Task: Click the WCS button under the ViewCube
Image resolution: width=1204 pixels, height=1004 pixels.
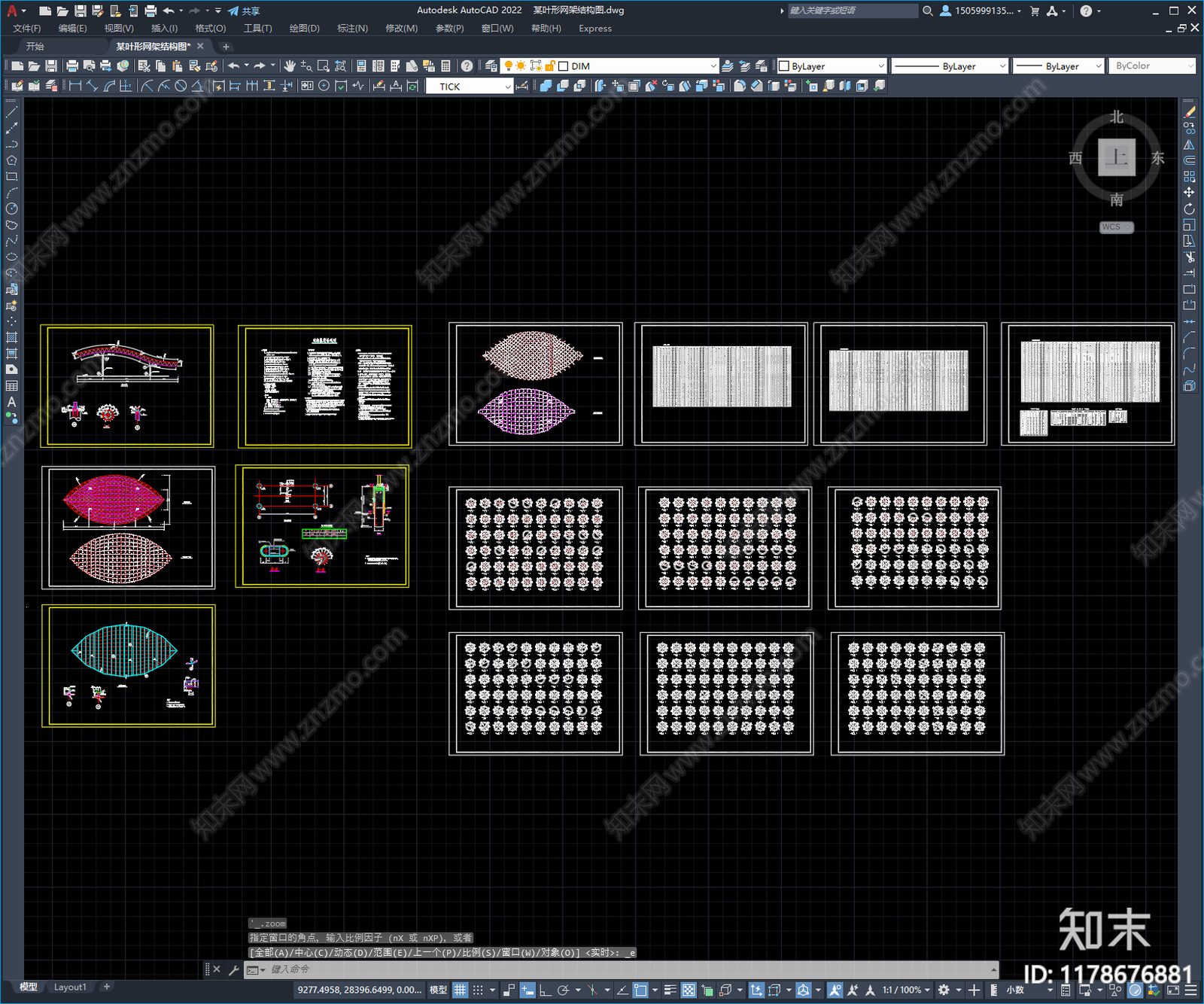Action: pyautogui.click(x=1116, y=227)
